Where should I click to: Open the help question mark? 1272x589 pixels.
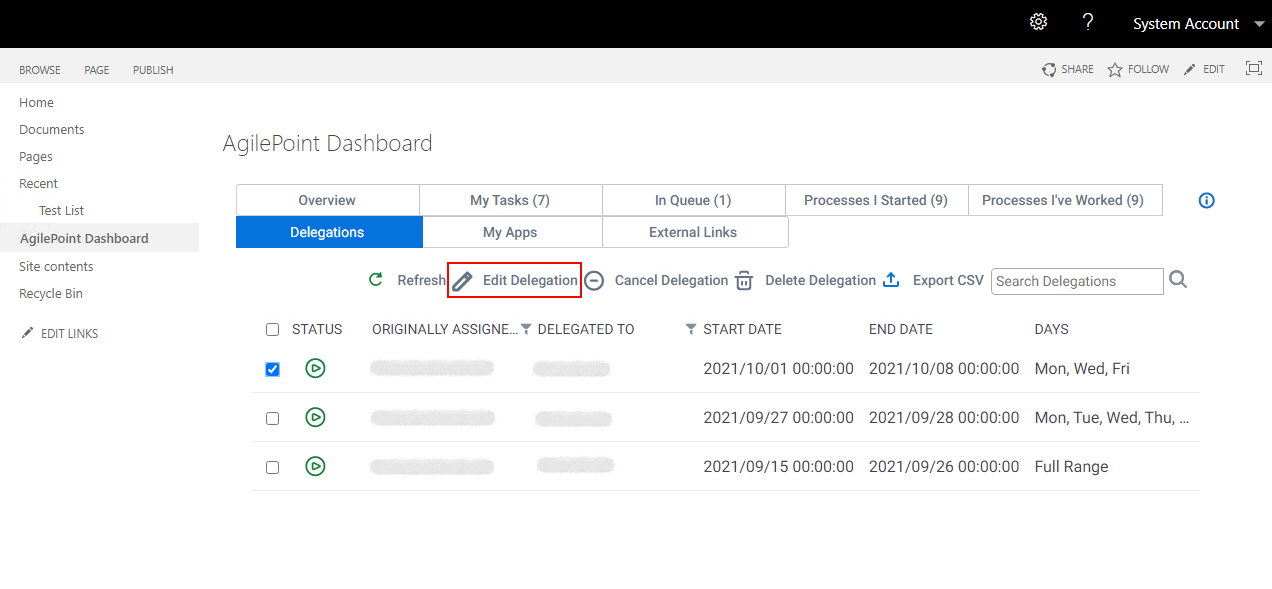[1088, 22]
